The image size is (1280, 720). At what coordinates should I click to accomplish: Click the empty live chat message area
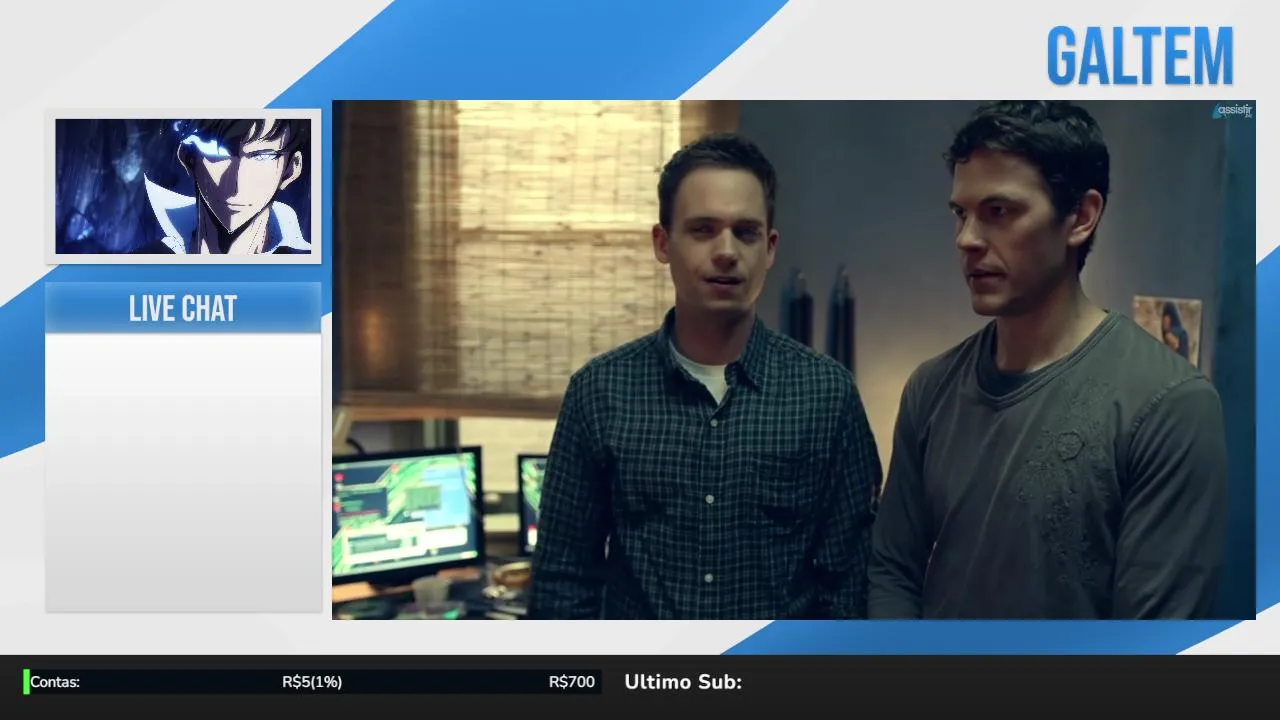(183, 472)
